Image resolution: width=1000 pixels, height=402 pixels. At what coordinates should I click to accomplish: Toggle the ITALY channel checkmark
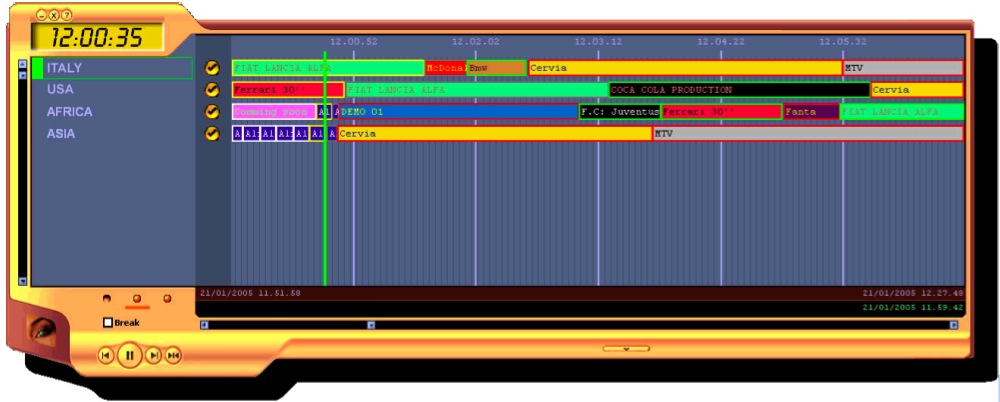pyautogui.click(x=212, y=68)
